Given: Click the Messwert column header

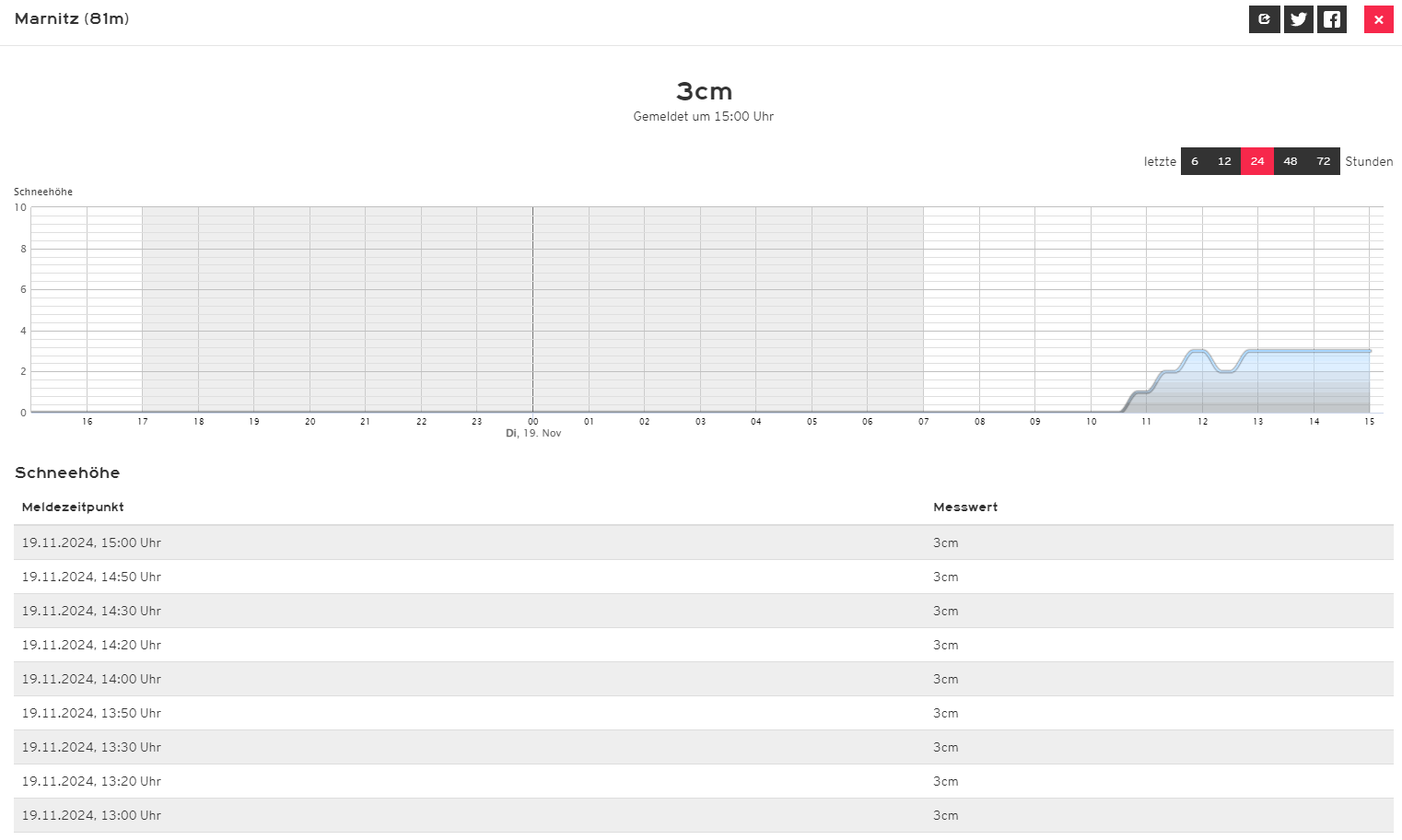Looking at the screenshot, I should [964, 507].
